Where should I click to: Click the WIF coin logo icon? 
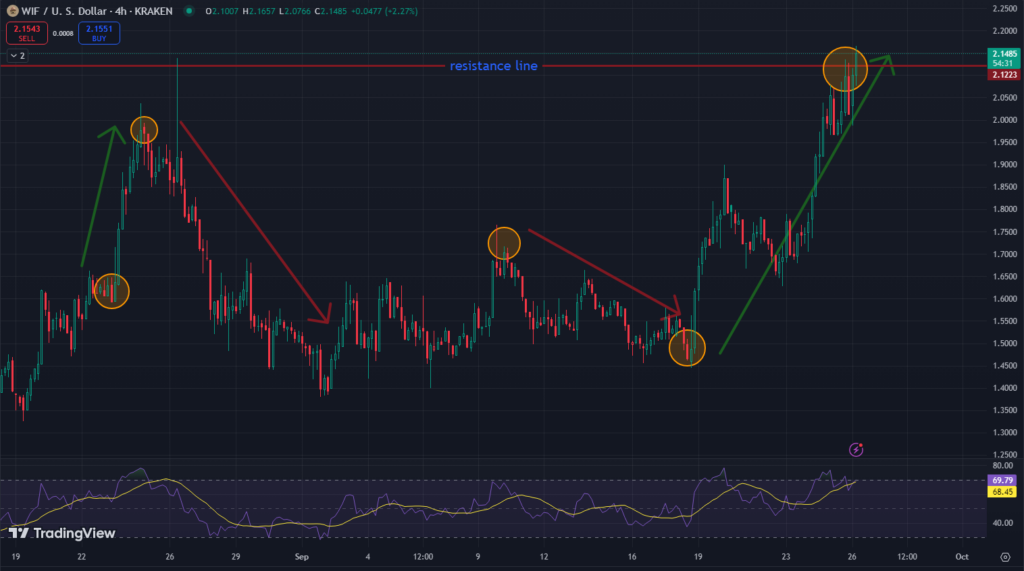12,10
